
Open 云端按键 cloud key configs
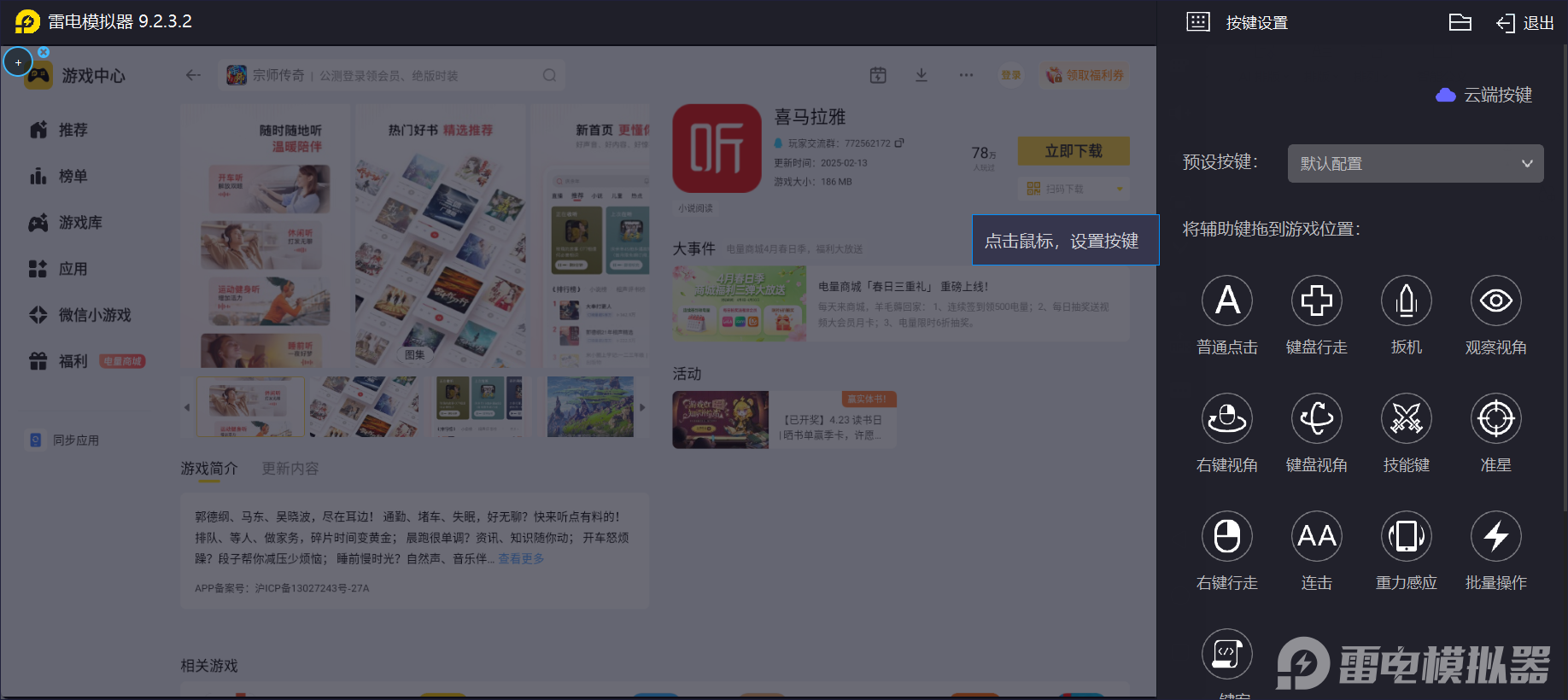pos(1485,95)
